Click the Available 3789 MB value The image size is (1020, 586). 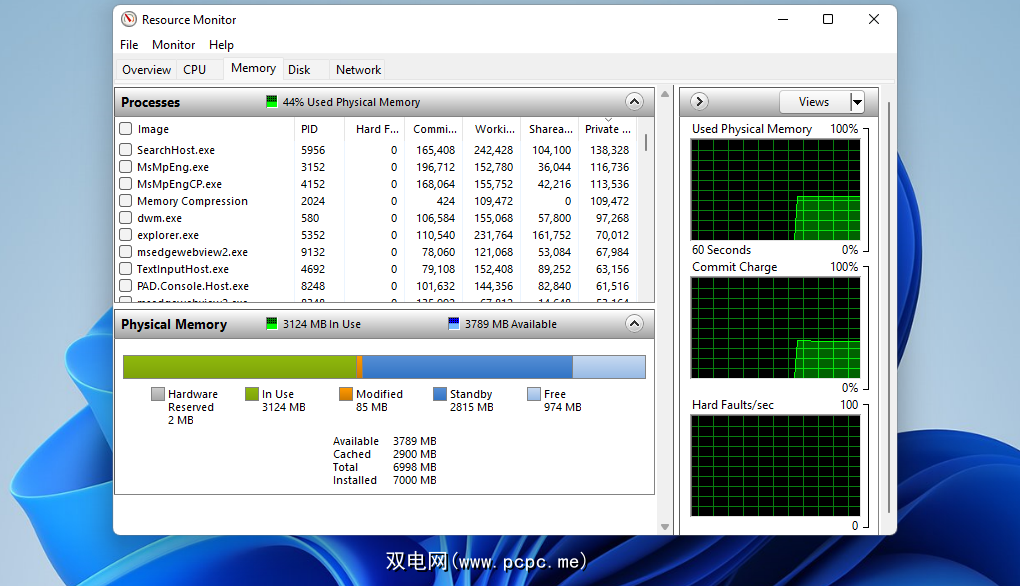[x=414, y=441]
